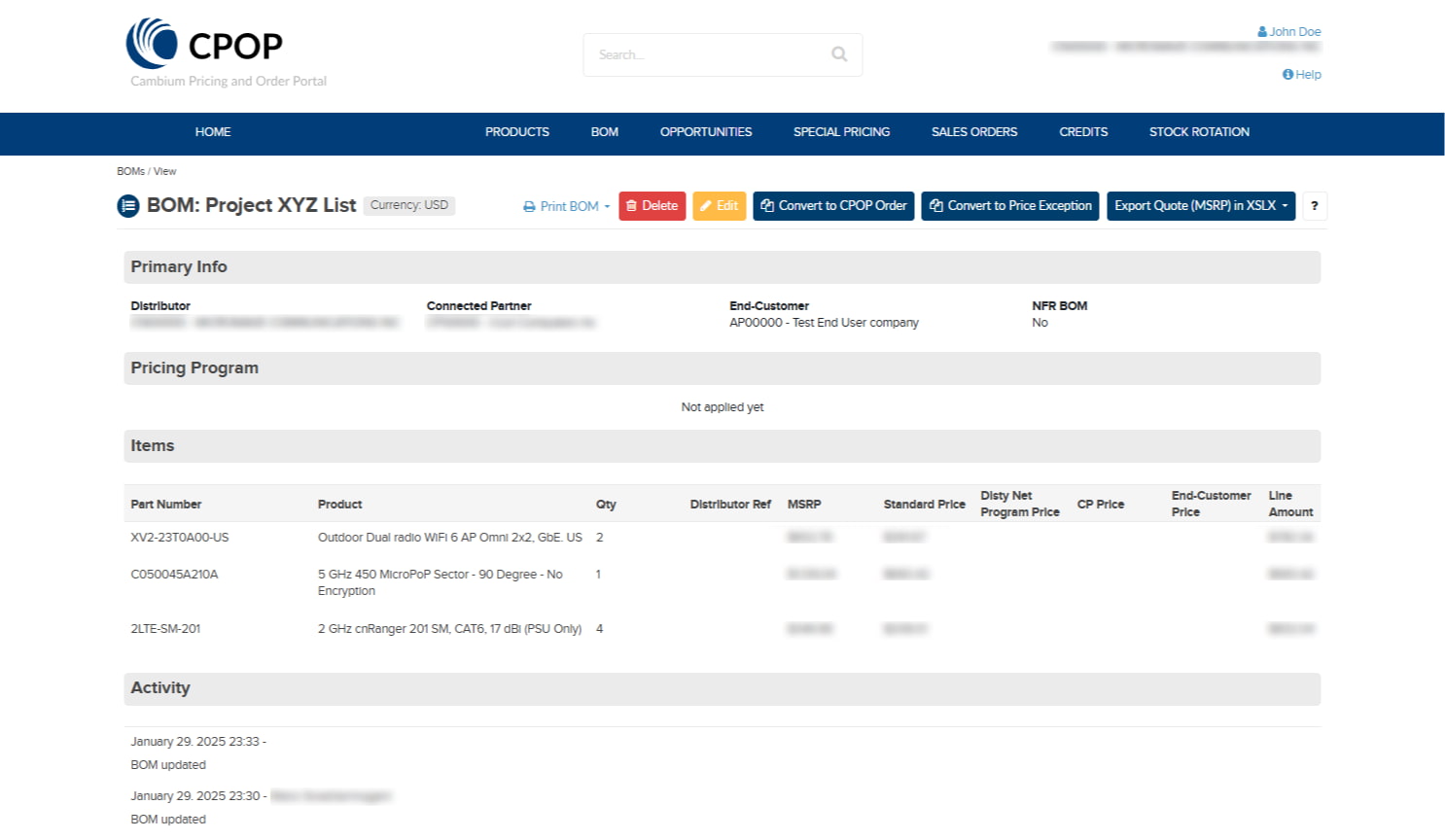Click the End-Customer Price column header
Viewport: 1445px width, 840px height.
tap(1212, 504)
